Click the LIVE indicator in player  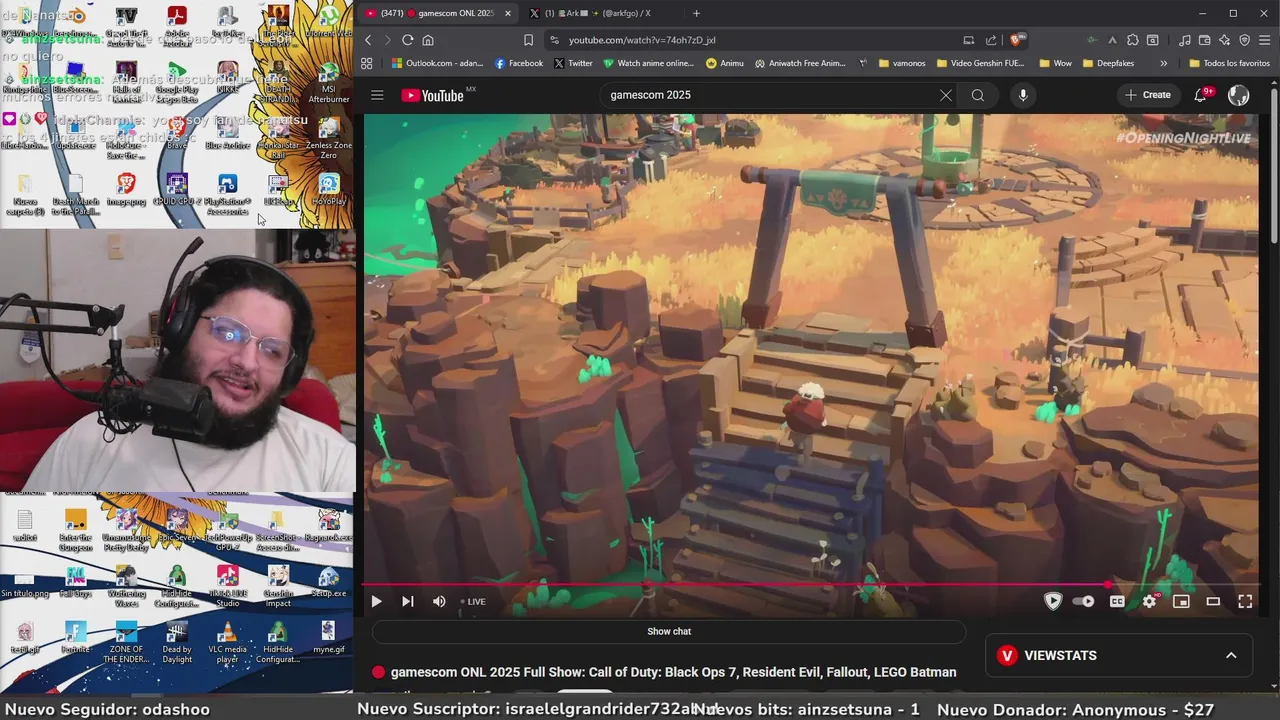tap(473, 601)
